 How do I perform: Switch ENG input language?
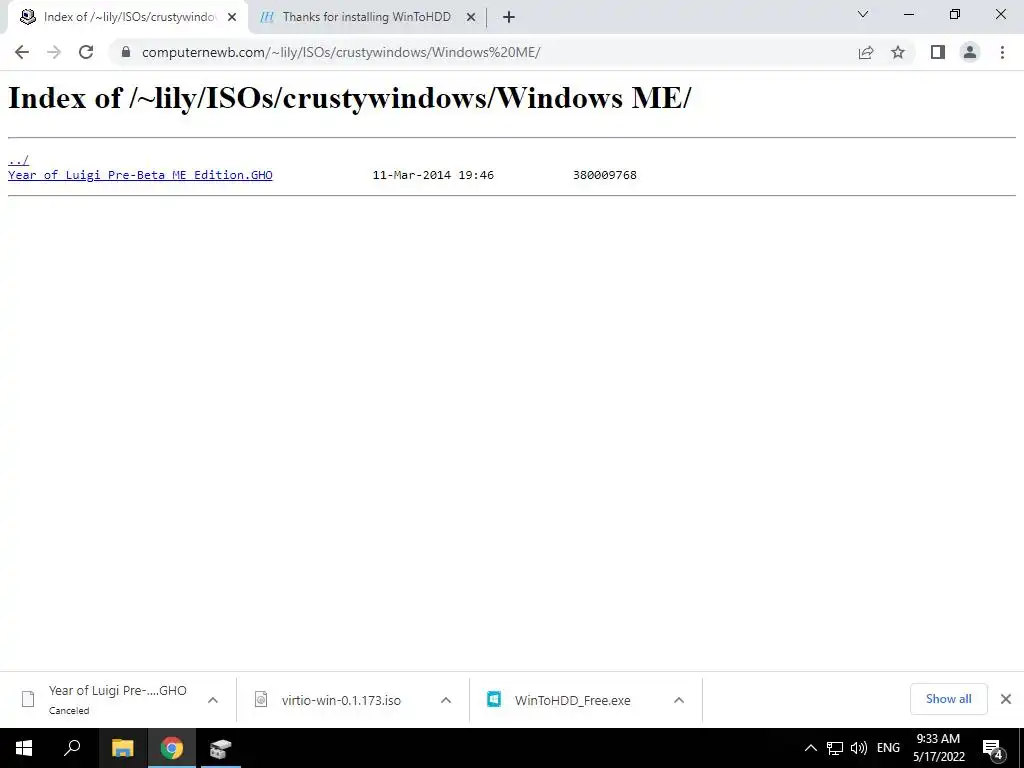(888, 748)
